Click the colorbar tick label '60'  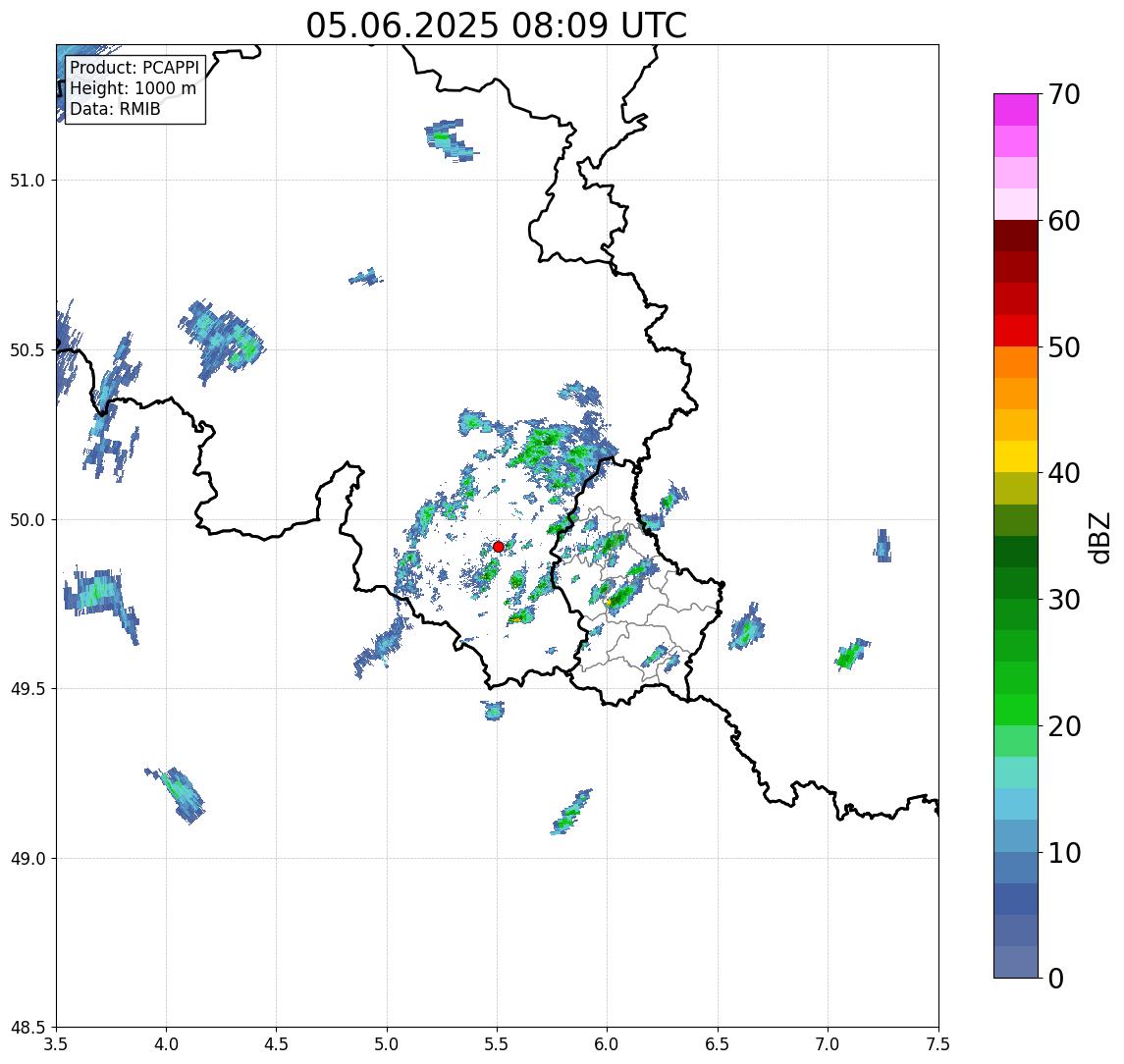pyautogui.click(x=1063, y=222)
